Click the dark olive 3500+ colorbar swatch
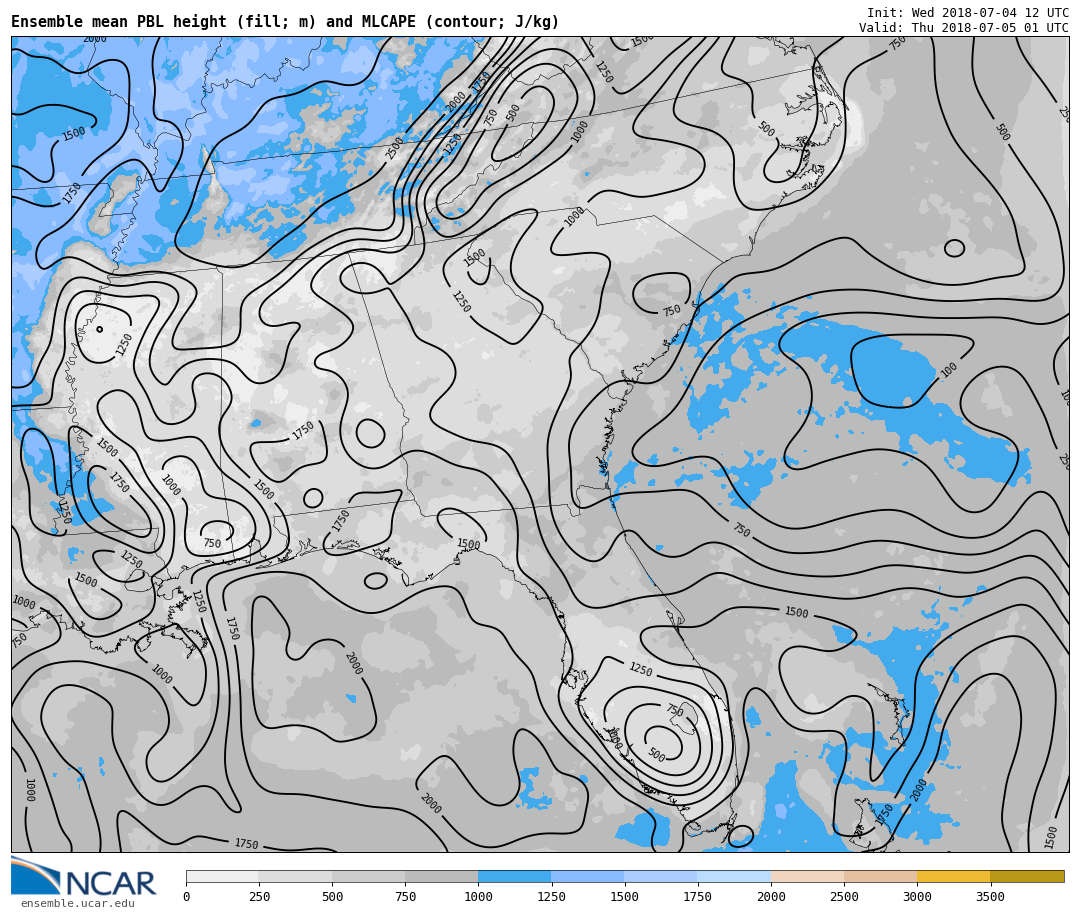Screen dimensions: 1080x915 pyautogui.click(x=1026, y=876)
